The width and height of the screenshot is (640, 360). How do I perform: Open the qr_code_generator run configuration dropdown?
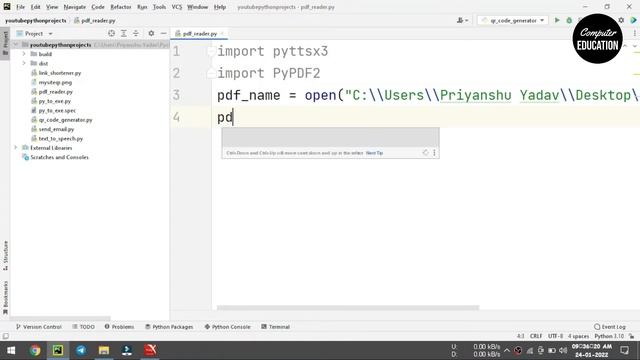click(513, 20)
